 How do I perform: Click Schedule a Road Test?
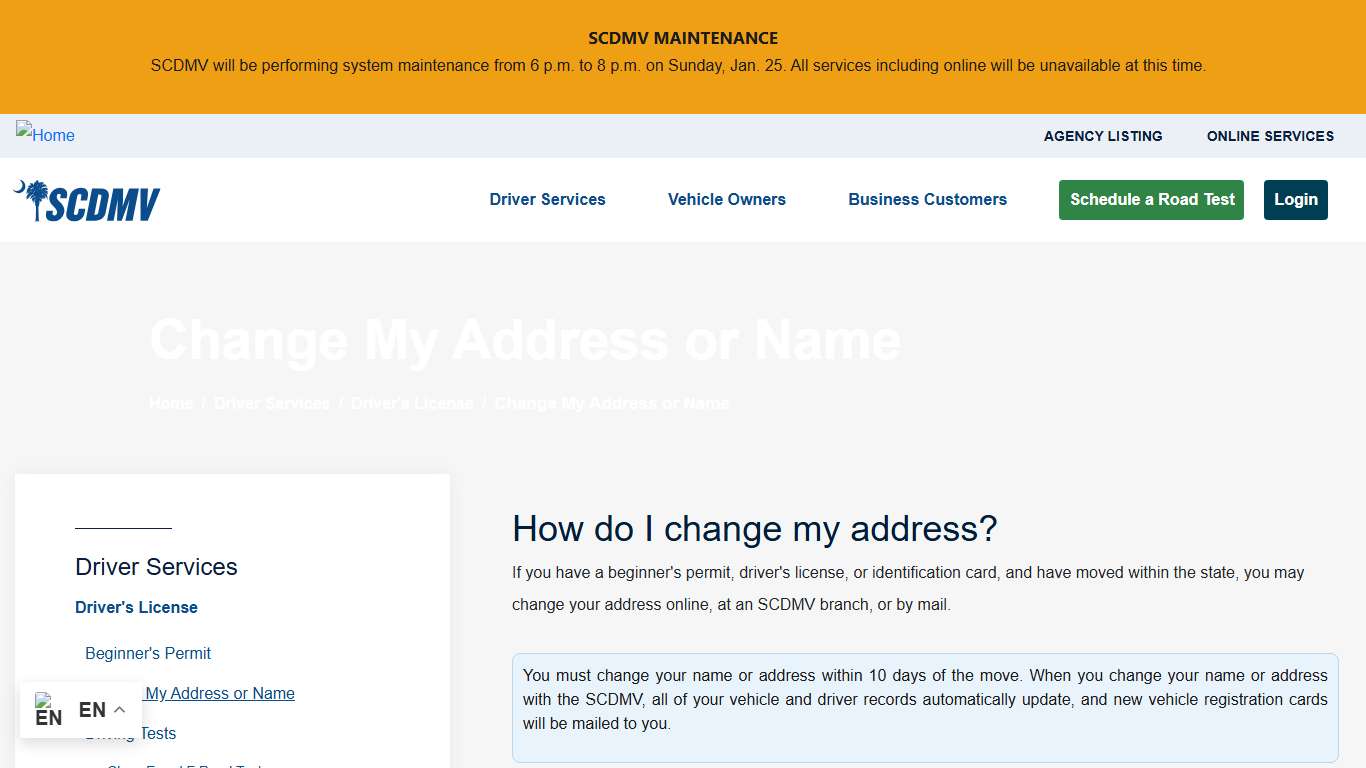pos(1150,199)
